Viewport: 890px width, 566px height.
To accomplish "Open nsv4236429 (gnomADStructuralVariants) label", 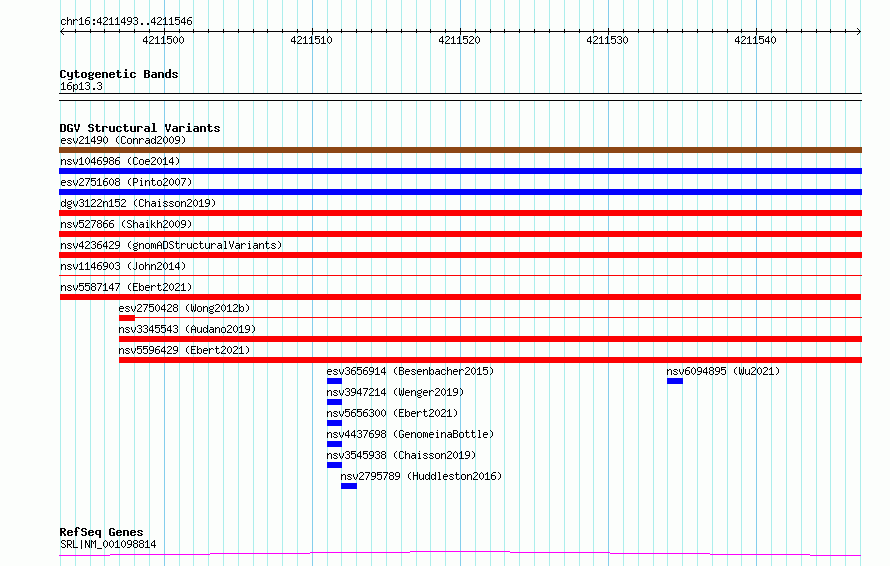I will pyautogui.click(x=171, y=245).
